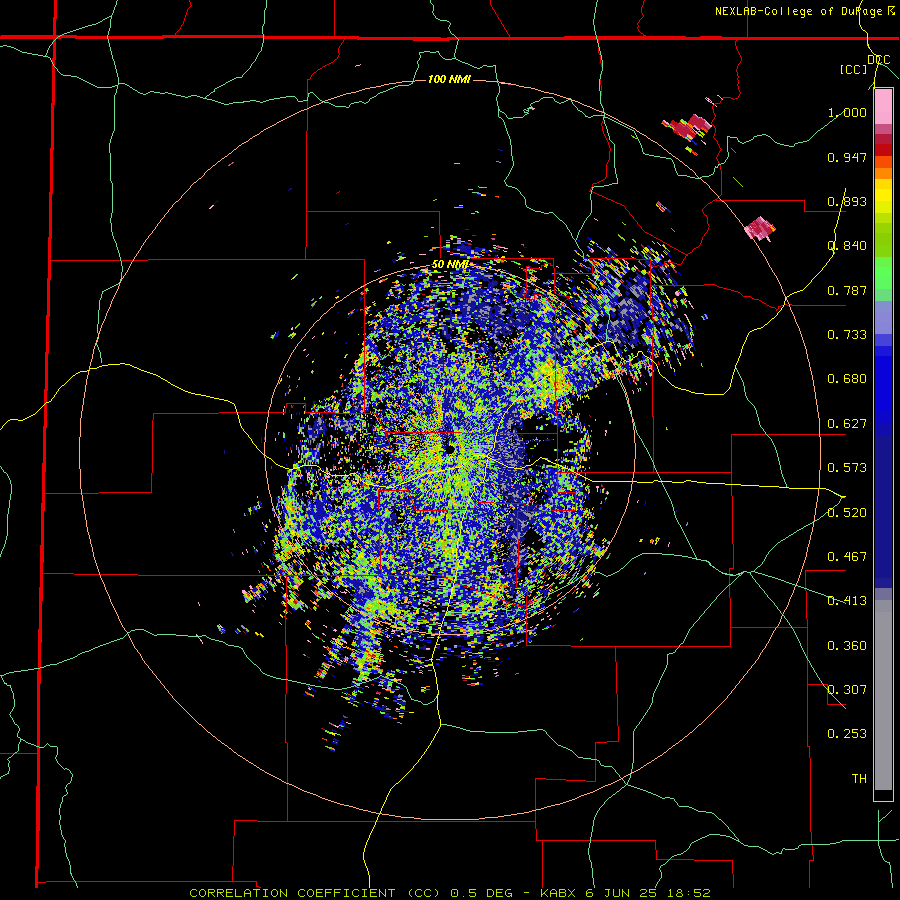
Task: Select the 0.947 legend value
Action: pos(847,157)
